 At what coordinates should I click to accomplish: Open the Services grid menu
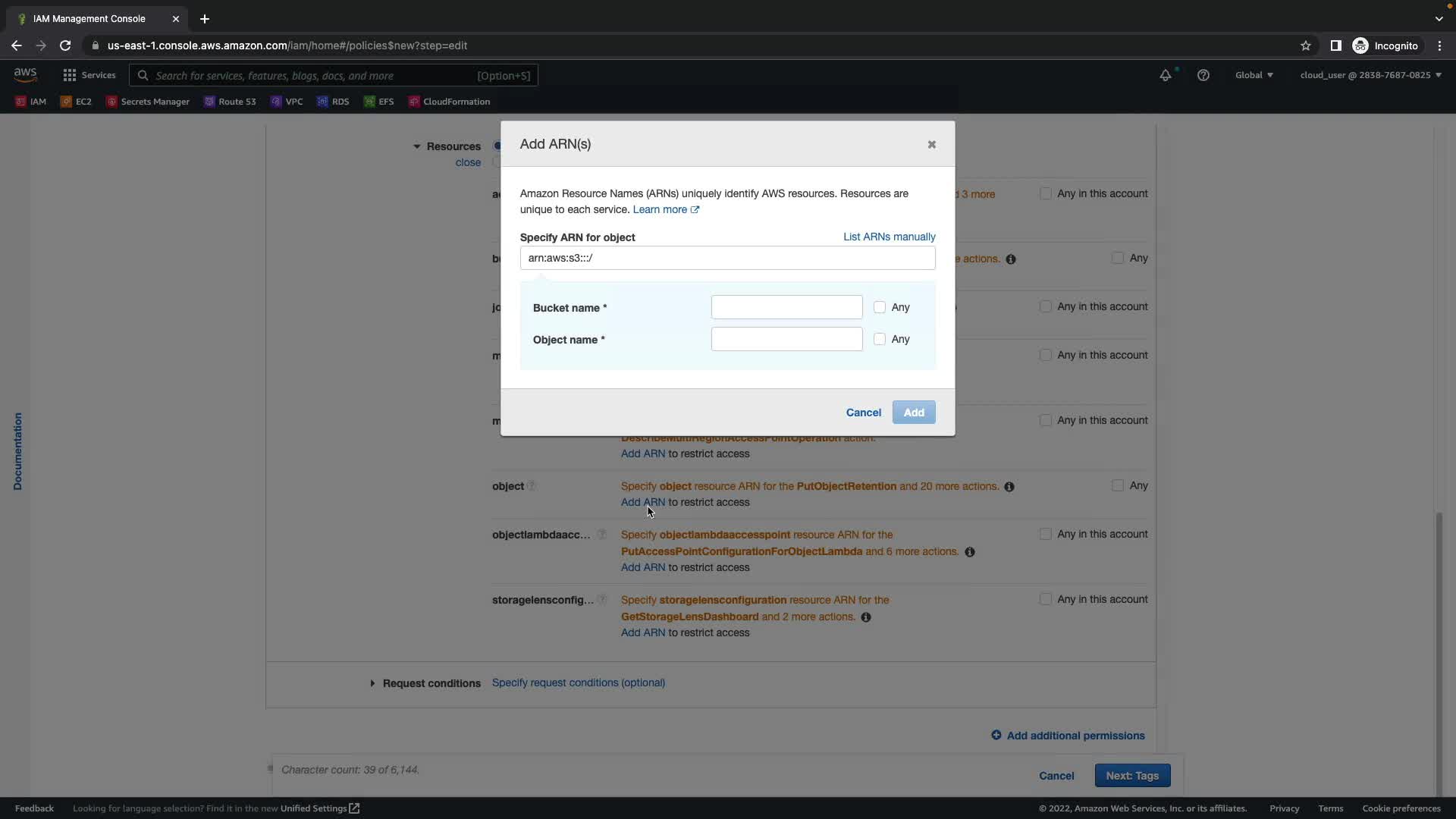(89, 75)
